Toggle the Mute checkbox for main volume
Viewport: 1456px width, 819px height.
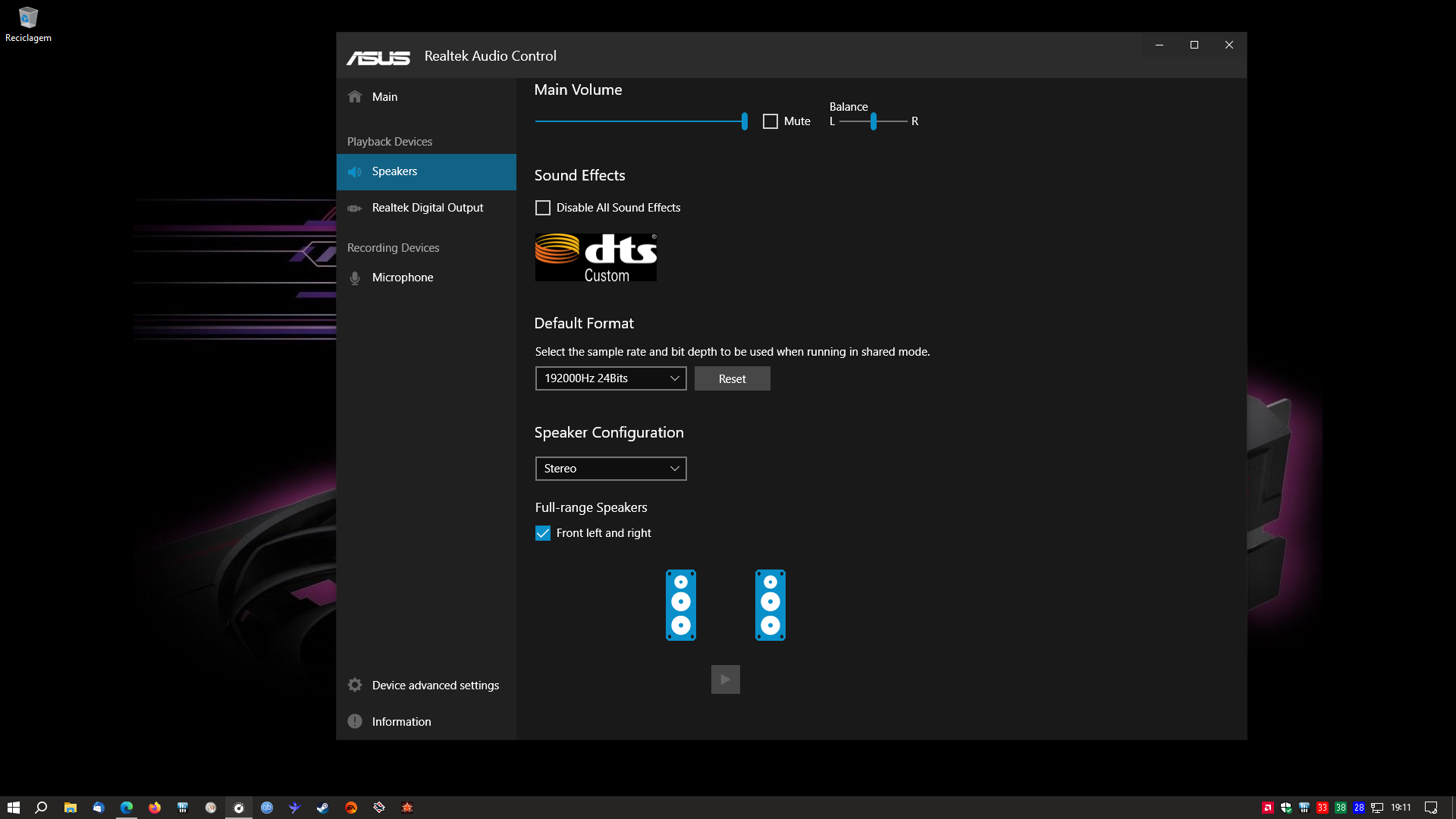[x=770, y=120]
